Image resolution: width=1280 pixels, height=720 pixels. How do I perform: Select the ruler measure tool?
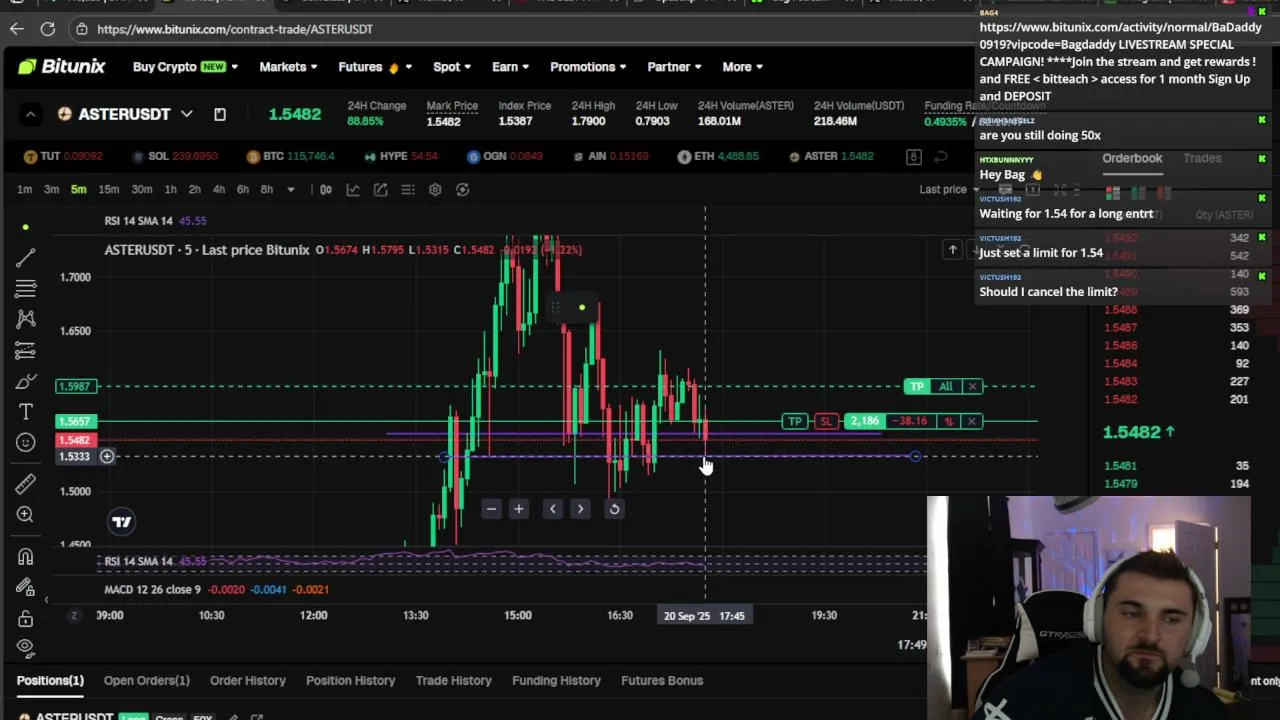tap(26, 484)
